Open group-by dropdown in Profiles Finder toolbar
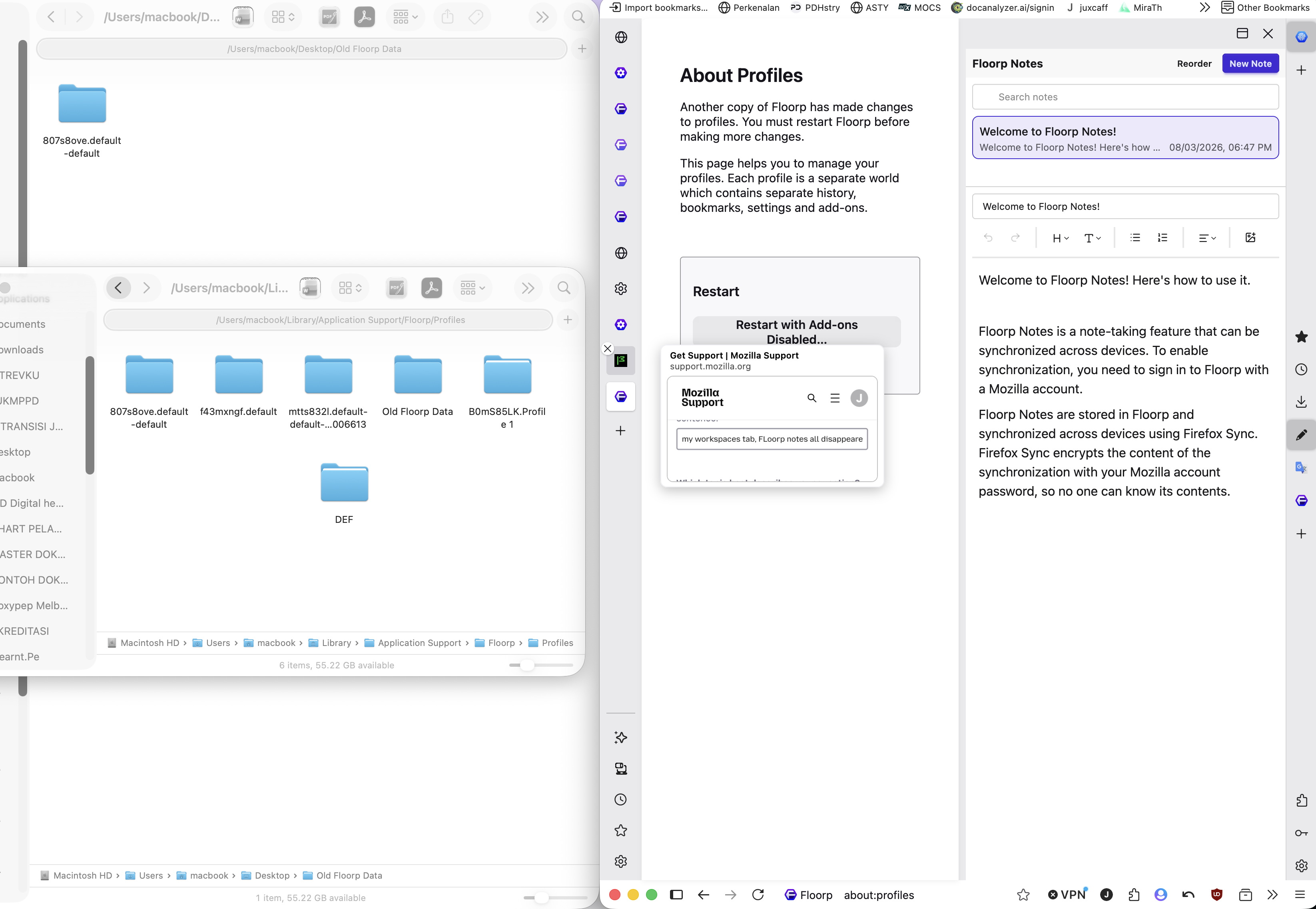This screenshot has height=909, width=1316. tap(472, 288)
